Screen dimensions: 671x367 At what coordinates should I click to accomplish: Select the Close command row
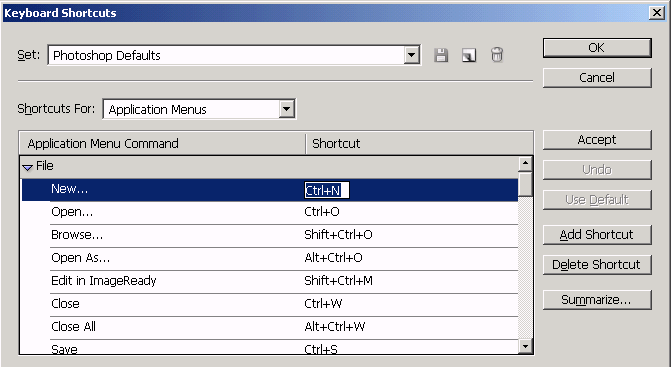(x=270, y=305)
